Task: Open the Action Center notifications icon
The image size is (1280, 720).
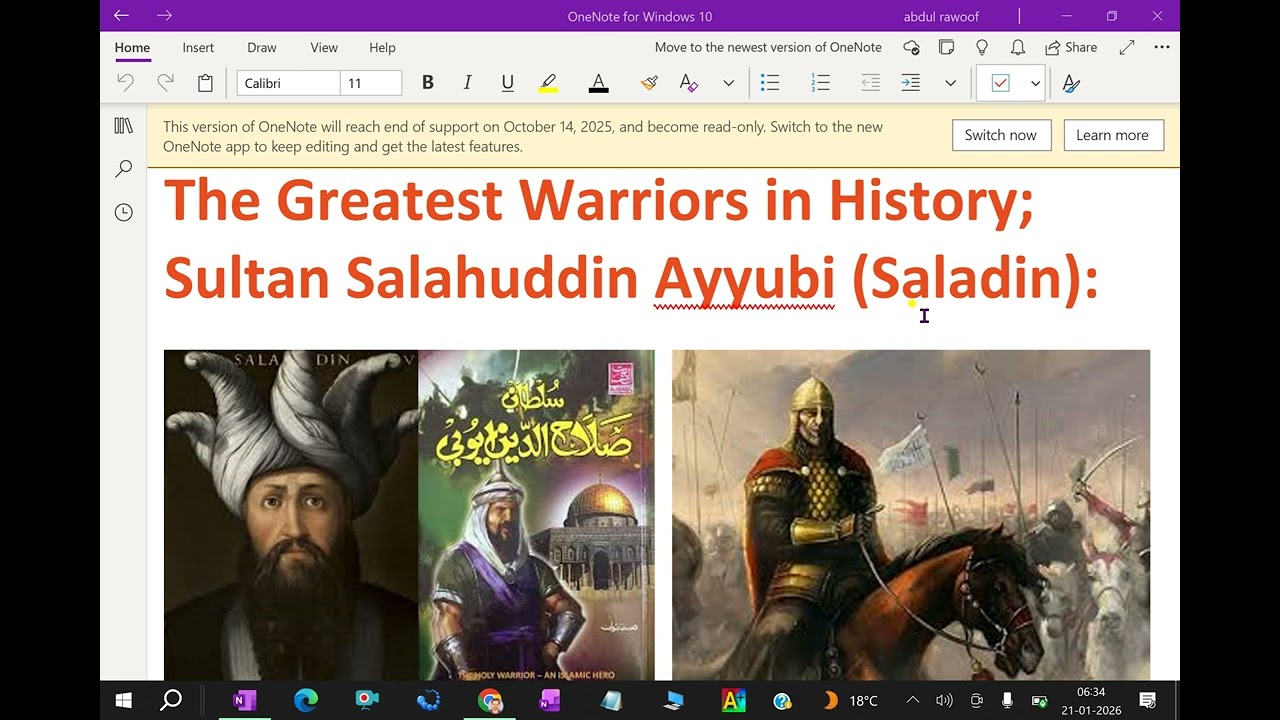Action: [x=1148, y=701]
